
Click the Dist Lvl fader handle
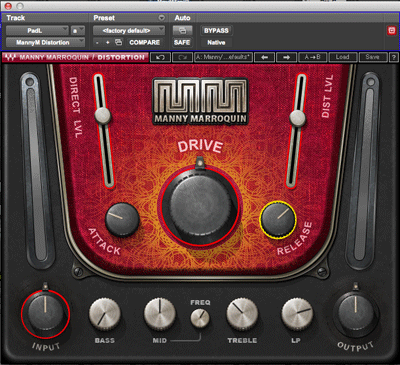coord(297,118)
